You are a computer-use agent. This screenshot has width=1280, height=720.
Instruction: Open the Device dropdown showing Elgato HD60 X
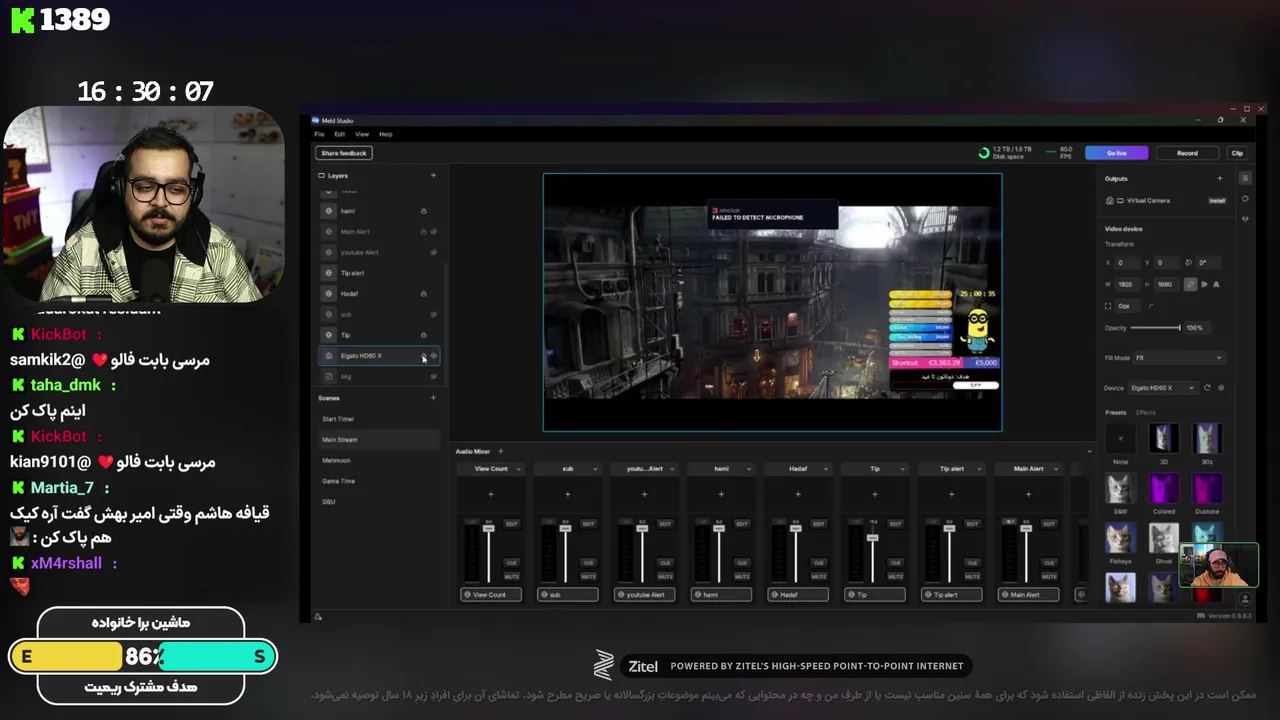(1166, 388)
